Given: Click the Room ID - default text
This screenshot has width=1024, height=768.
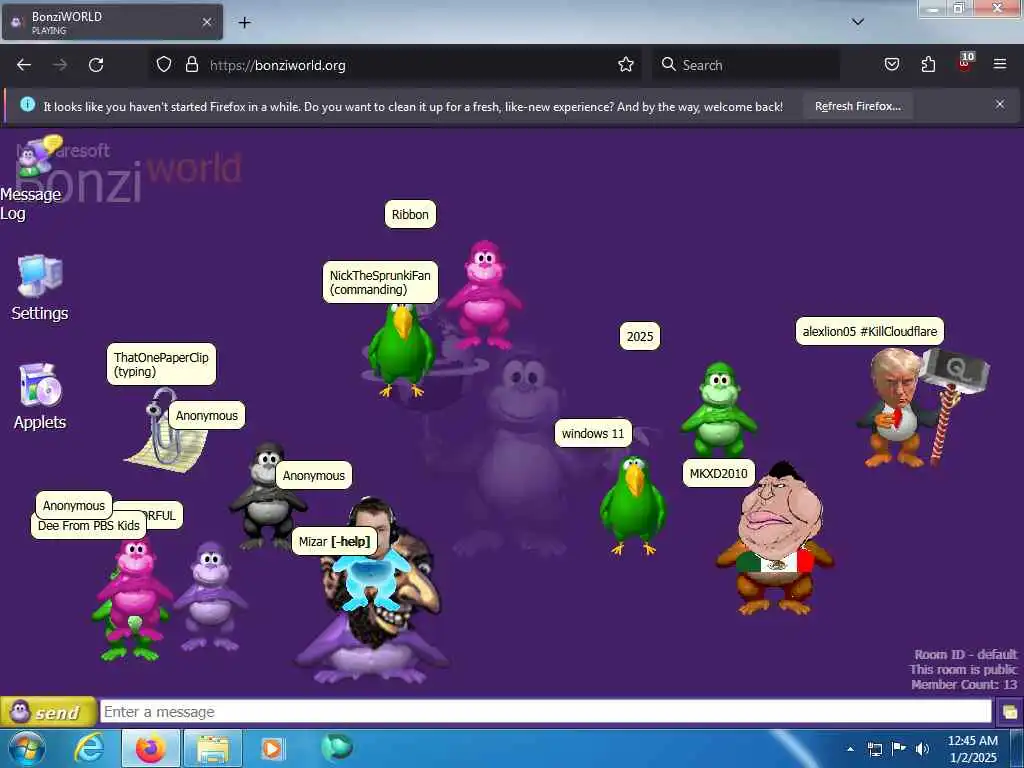Looking at the screenshot, I should pyautogui.click(x=965, y=654).
